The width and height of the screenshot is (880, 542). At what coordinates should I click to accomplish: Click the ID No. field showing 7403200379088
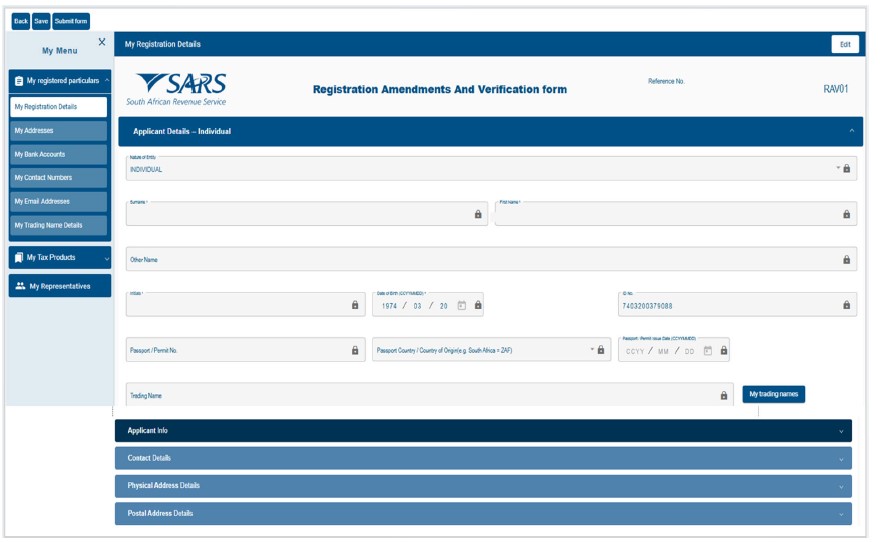coord(737,305)
